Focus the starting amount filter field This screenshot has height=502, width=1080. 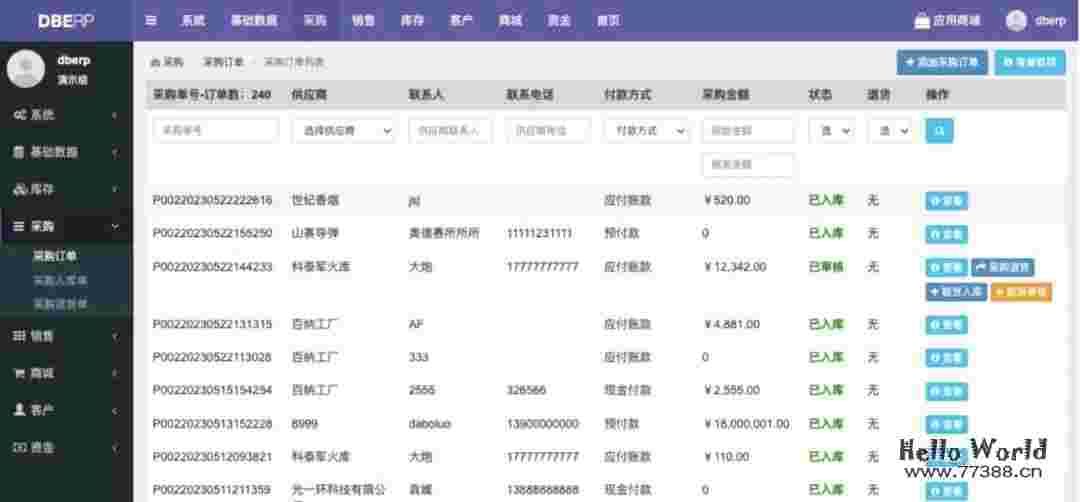[x=747, y=130]
